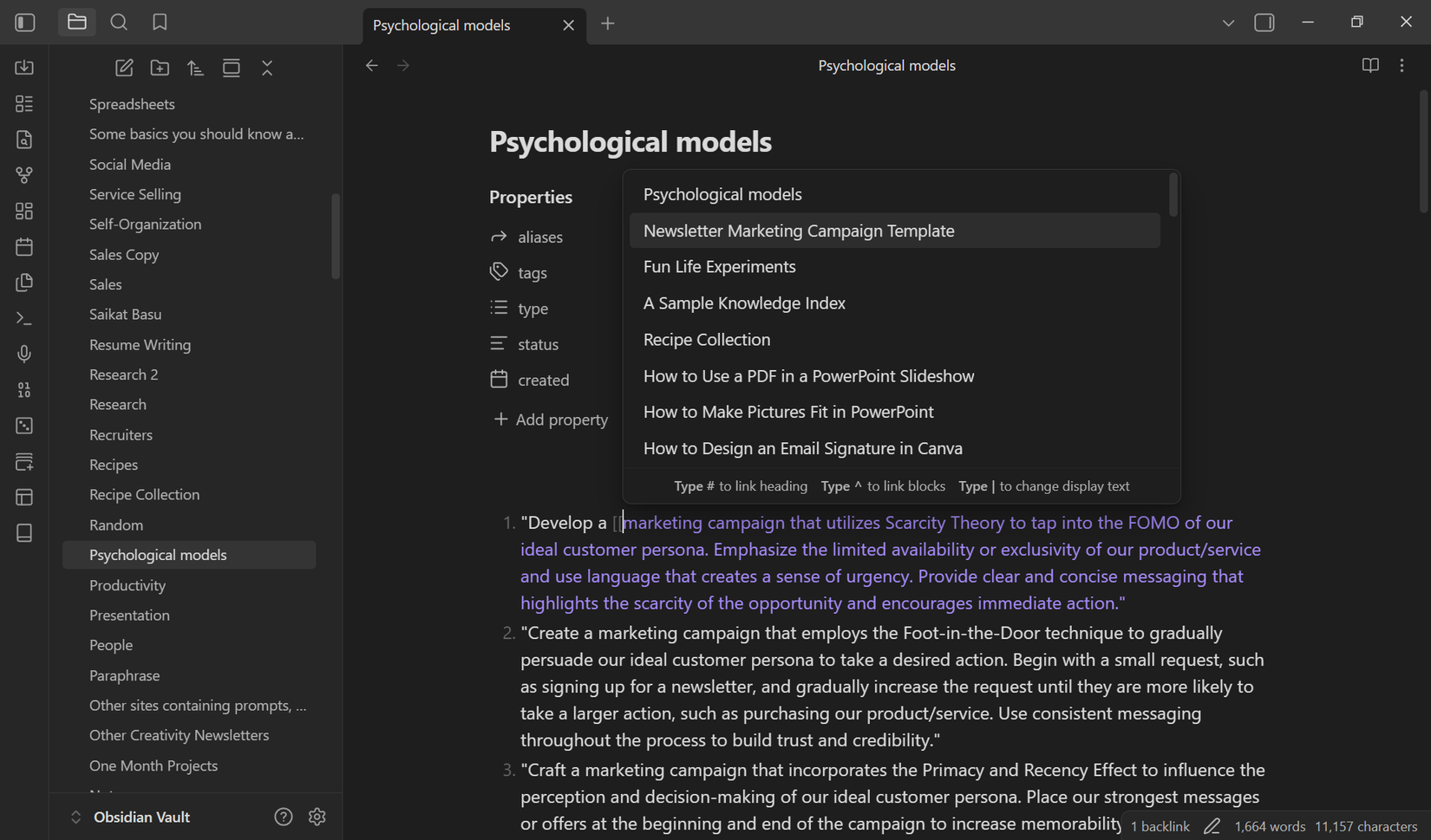Create a new folder
This screenshot has width=1431, height=840.
pos(160,68)
